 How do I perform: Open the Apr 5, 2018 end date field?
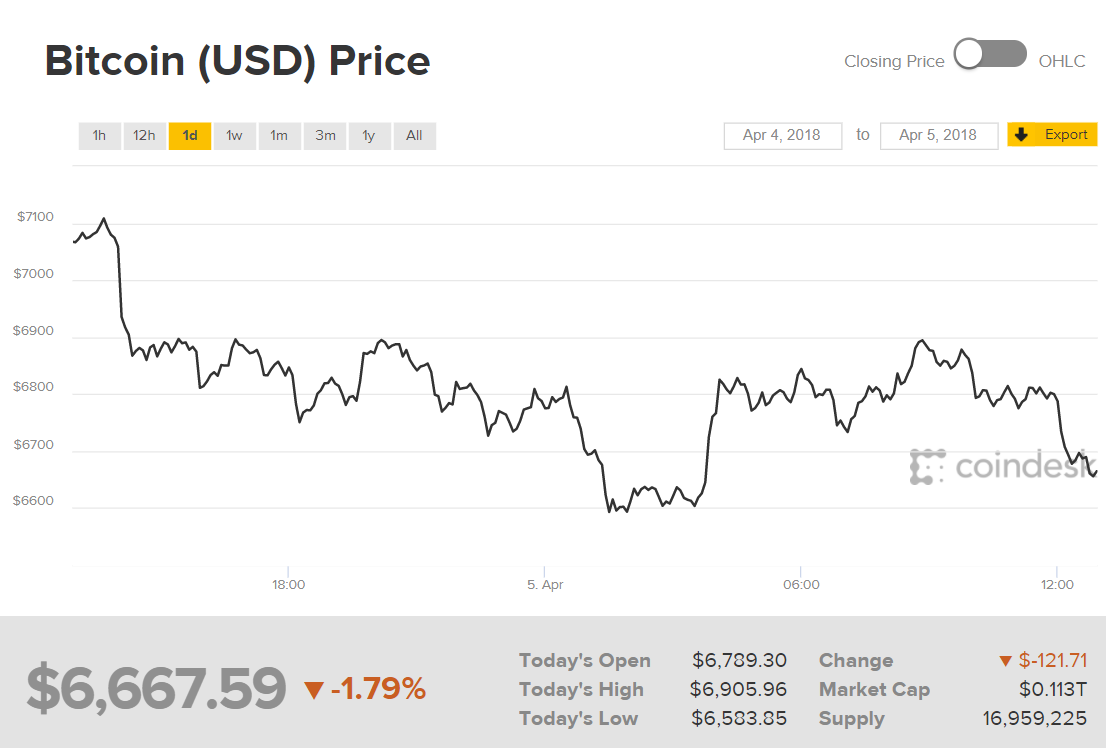tap(938, 135)
